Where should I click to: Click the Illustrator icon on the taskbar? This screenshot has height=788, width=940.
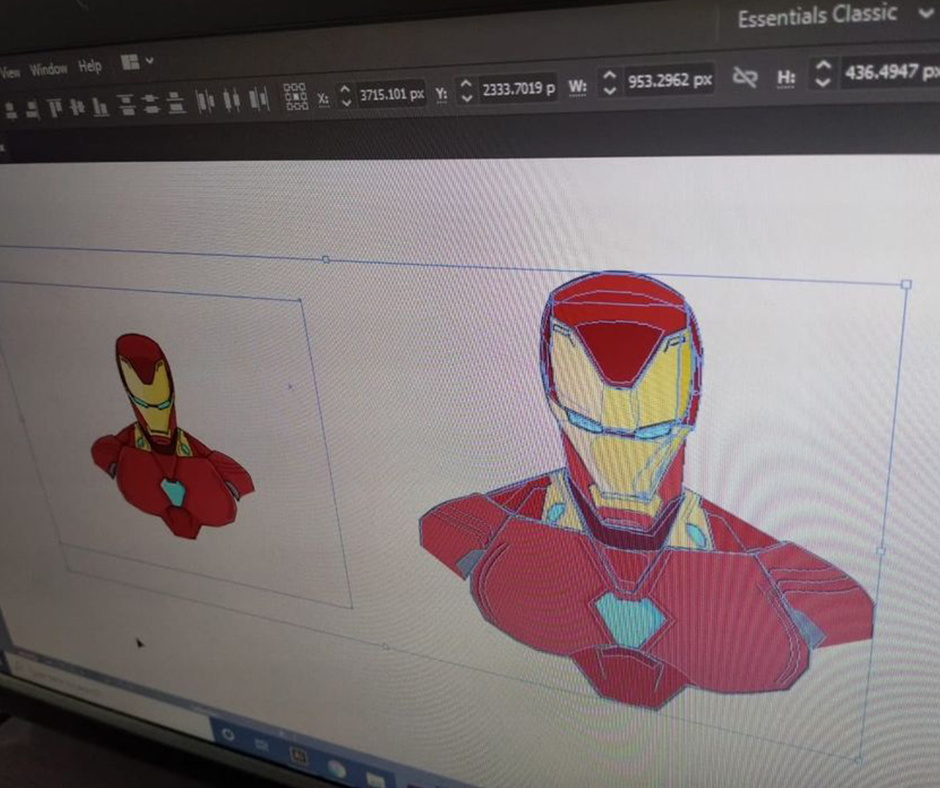point(299,756)
